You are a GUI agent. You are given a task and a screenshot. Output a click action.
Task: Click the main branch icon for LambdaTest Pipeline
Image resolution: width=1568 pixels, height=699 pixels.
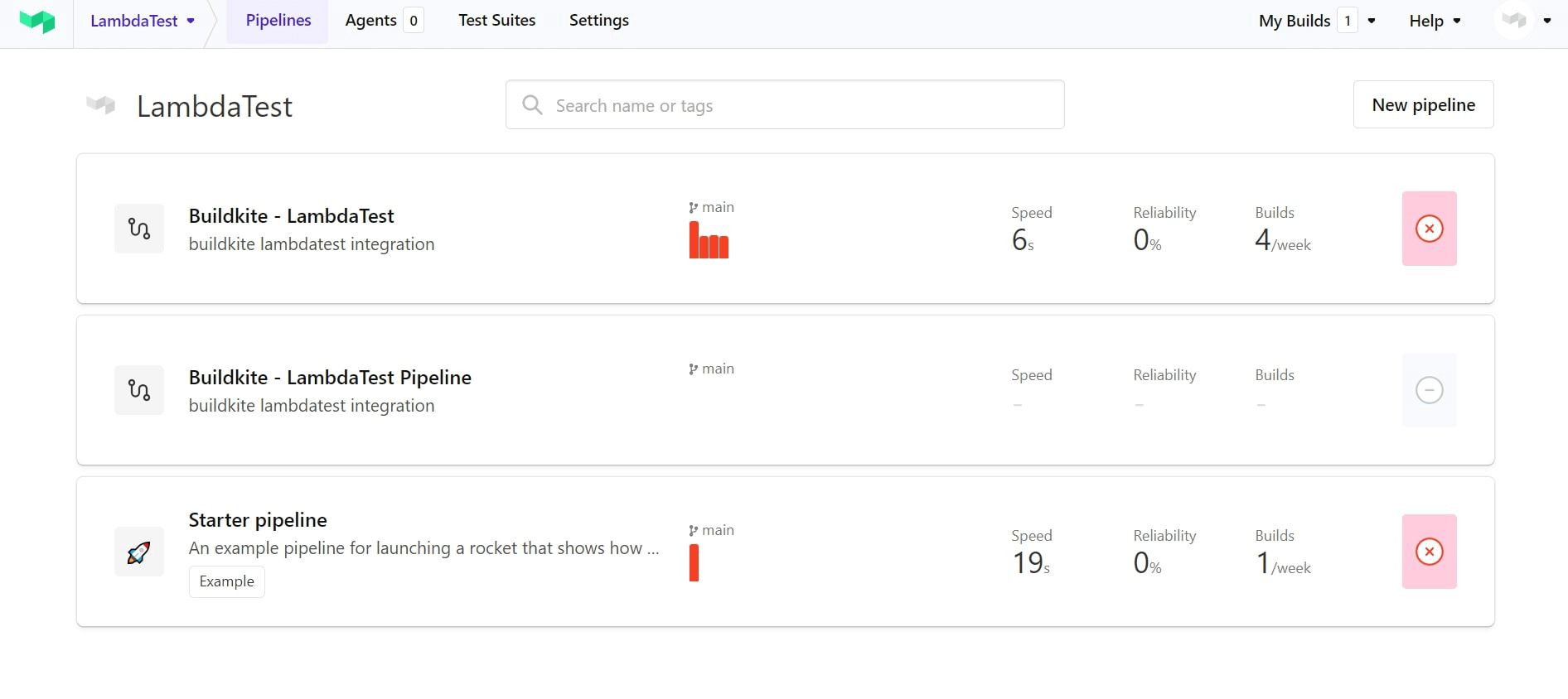tap(694, 369)
